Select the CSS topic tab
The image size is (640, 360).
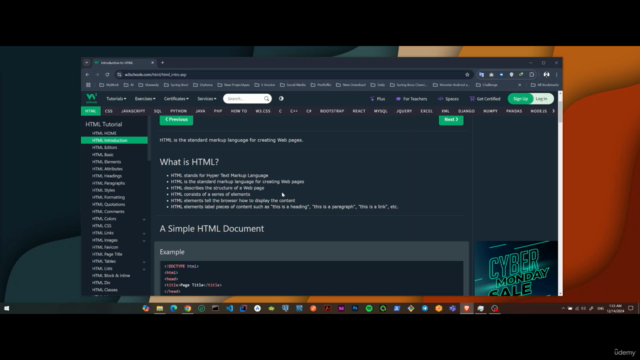point(109,111)
